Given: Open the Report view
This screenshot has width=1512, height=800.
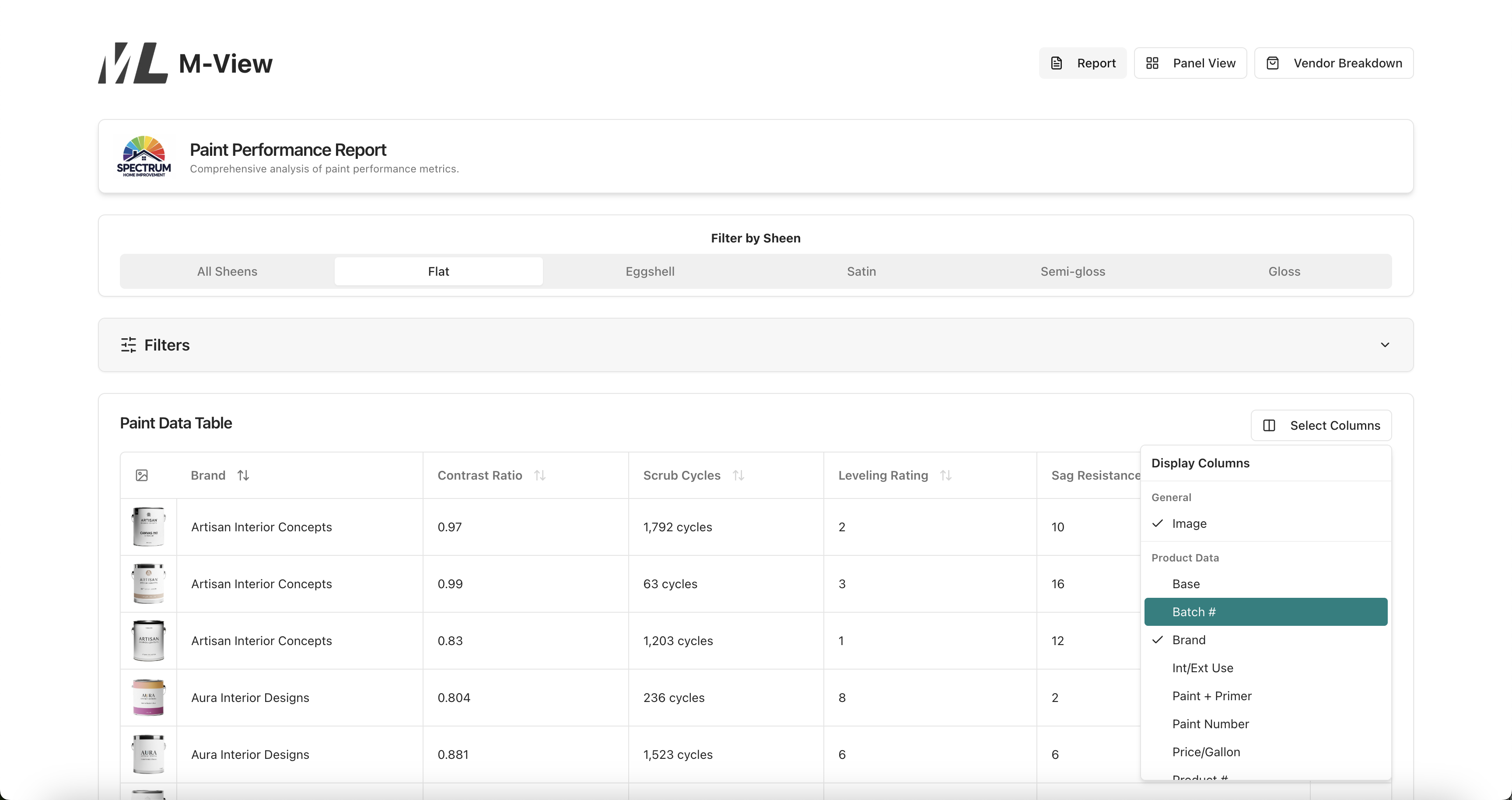Looking at the screenshot, I should [1082, 63].
